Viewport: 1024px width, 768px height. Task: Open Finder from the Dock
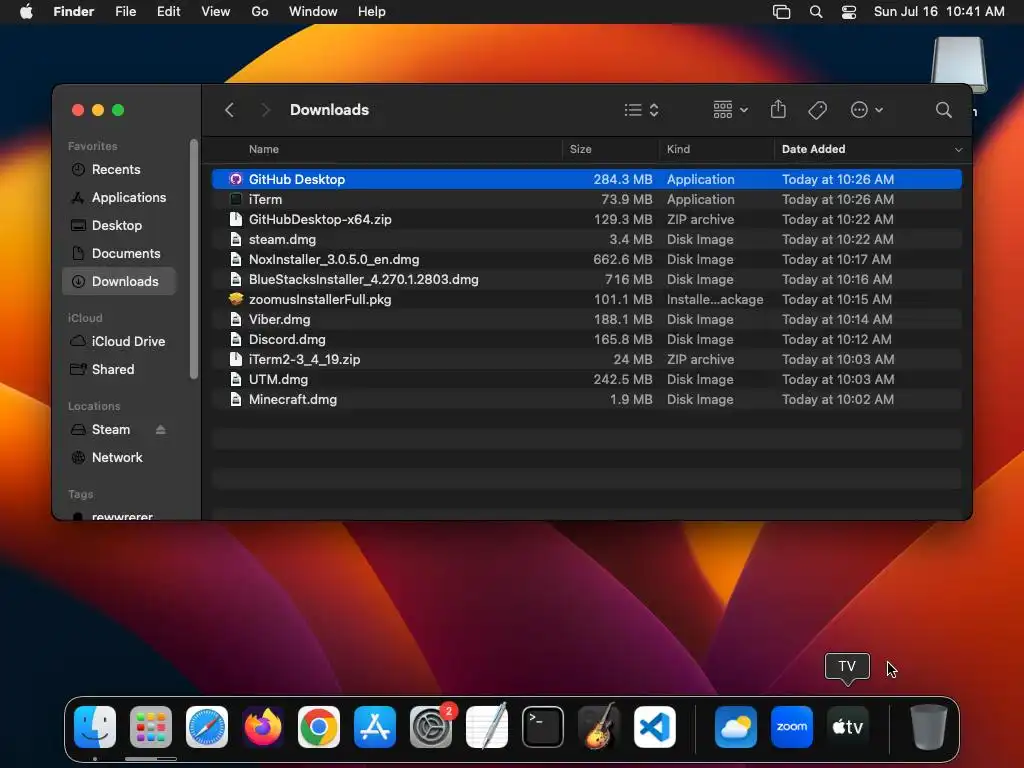pos(95,727)
